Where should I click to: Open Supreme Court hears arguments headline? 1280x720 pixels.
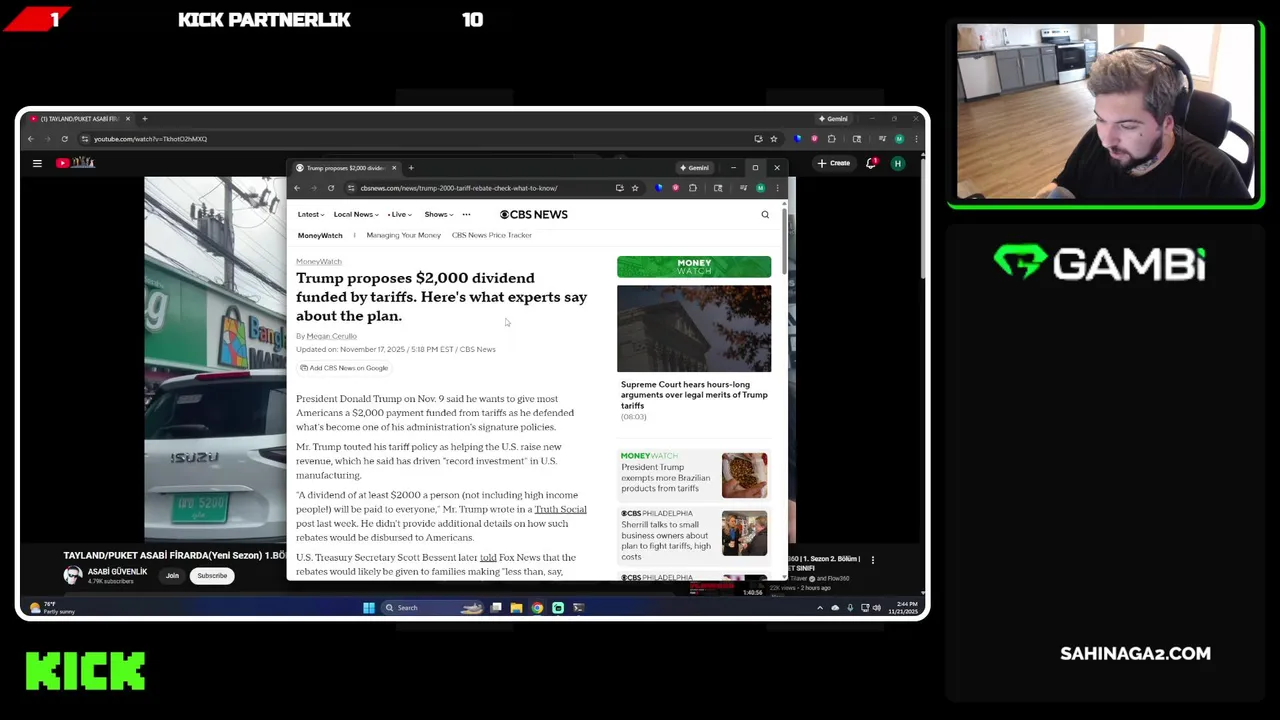click(x=694, y=395)
